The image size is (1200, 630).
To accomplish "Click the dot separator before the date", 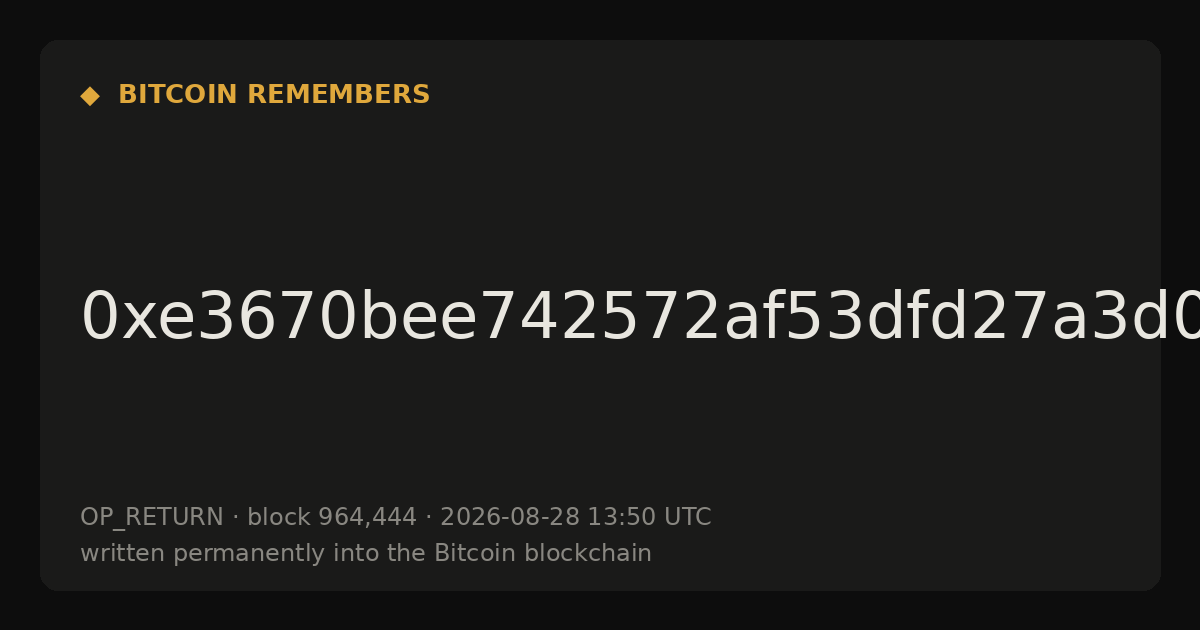I will [428, 518].
